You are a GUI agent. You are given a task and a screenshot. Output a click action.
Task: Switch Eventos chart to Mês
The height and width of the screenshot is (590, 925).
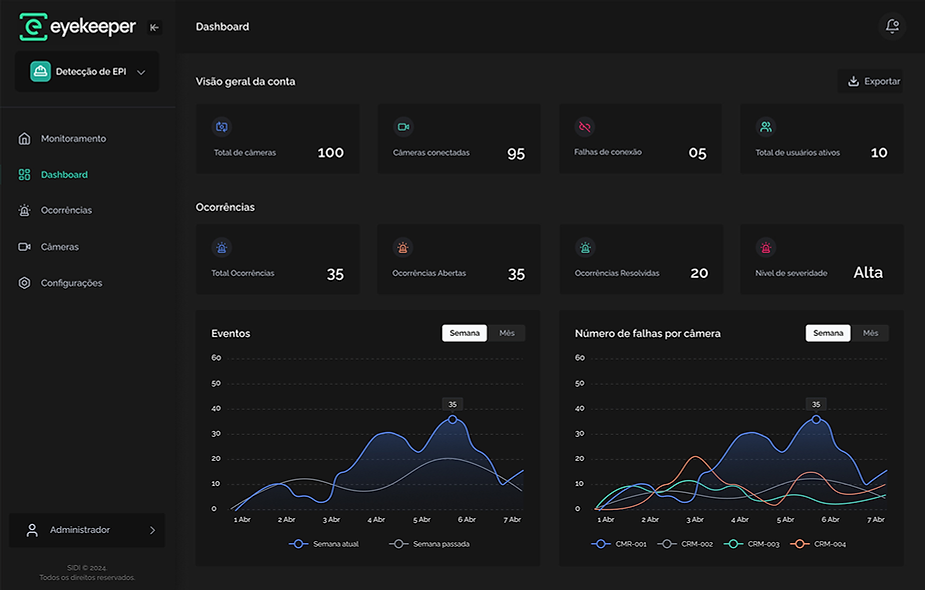pos(507,333)
